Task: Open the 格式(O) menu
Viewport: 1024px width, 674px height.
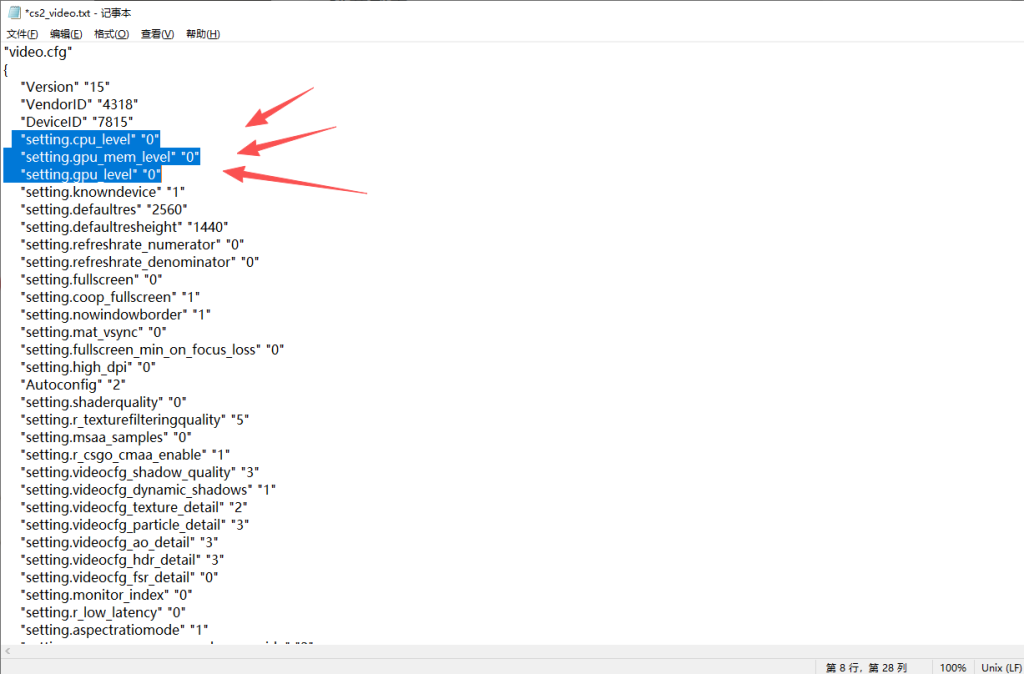Action: click(x=111, y=34)
